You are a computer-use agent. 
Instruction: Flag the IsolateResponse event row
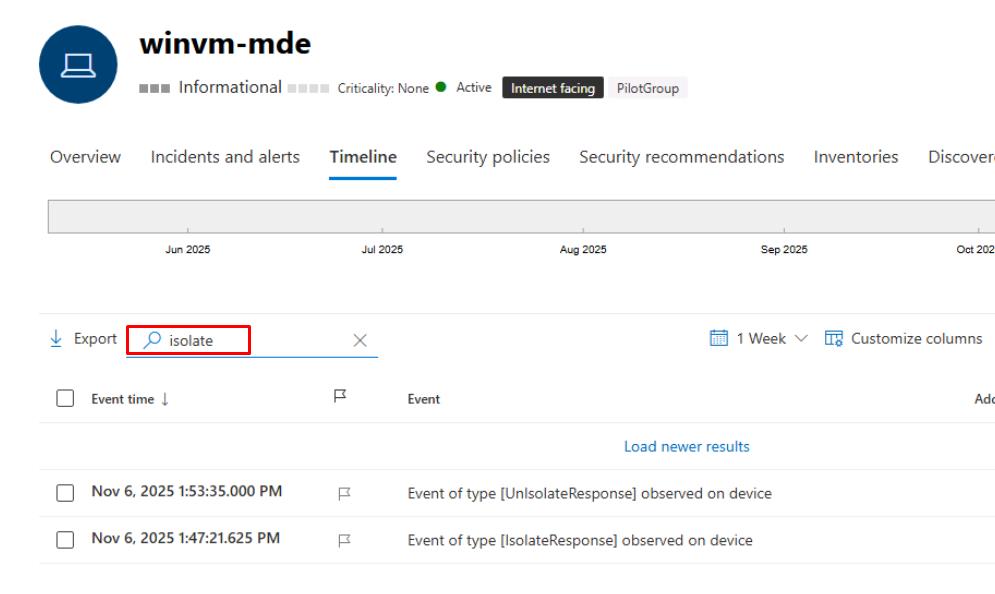coord(345,540)
